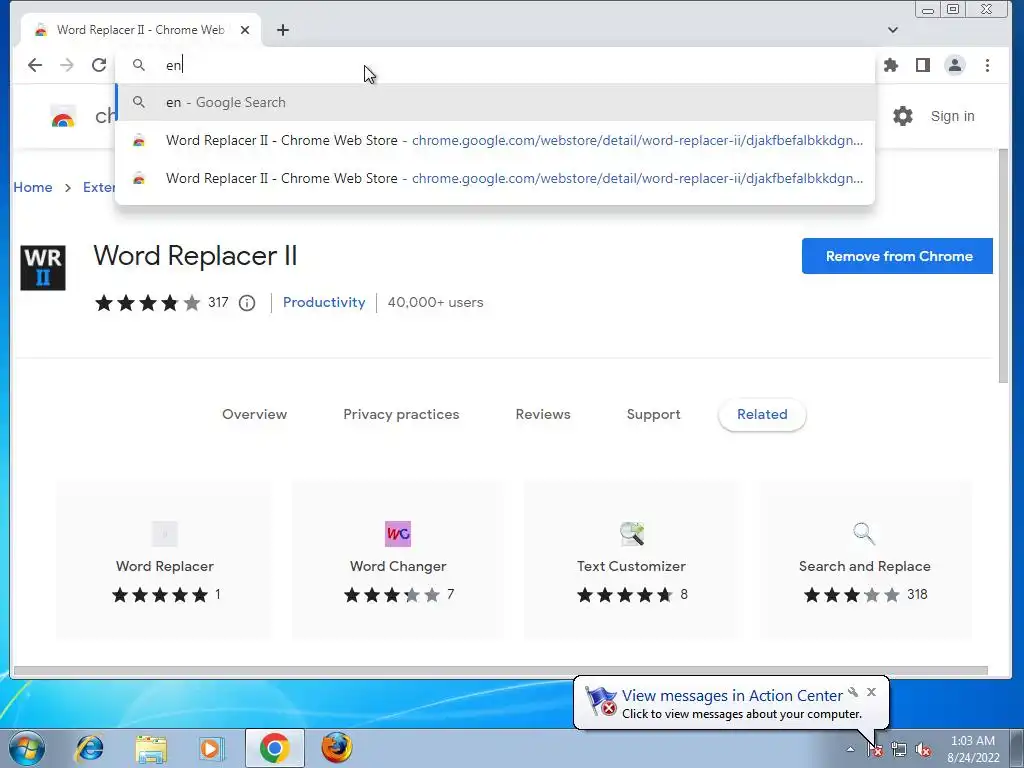The width and height of the screenshot is (1024, 768).
Task: Go back using the browser back arrow
Action: click(x=35, y=65)
